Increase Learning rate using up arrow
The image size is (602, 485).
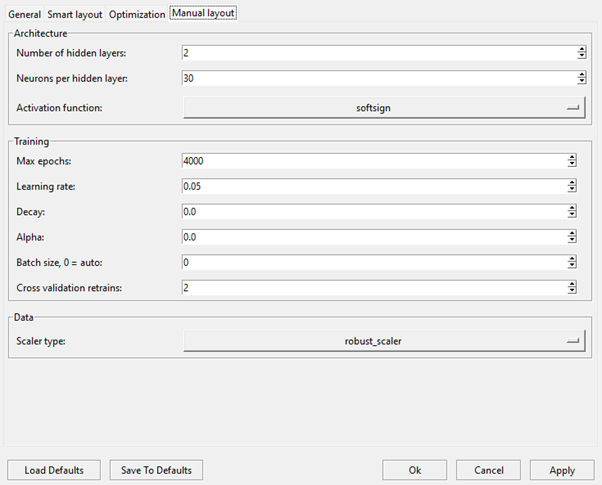click(x=572, y=182)
